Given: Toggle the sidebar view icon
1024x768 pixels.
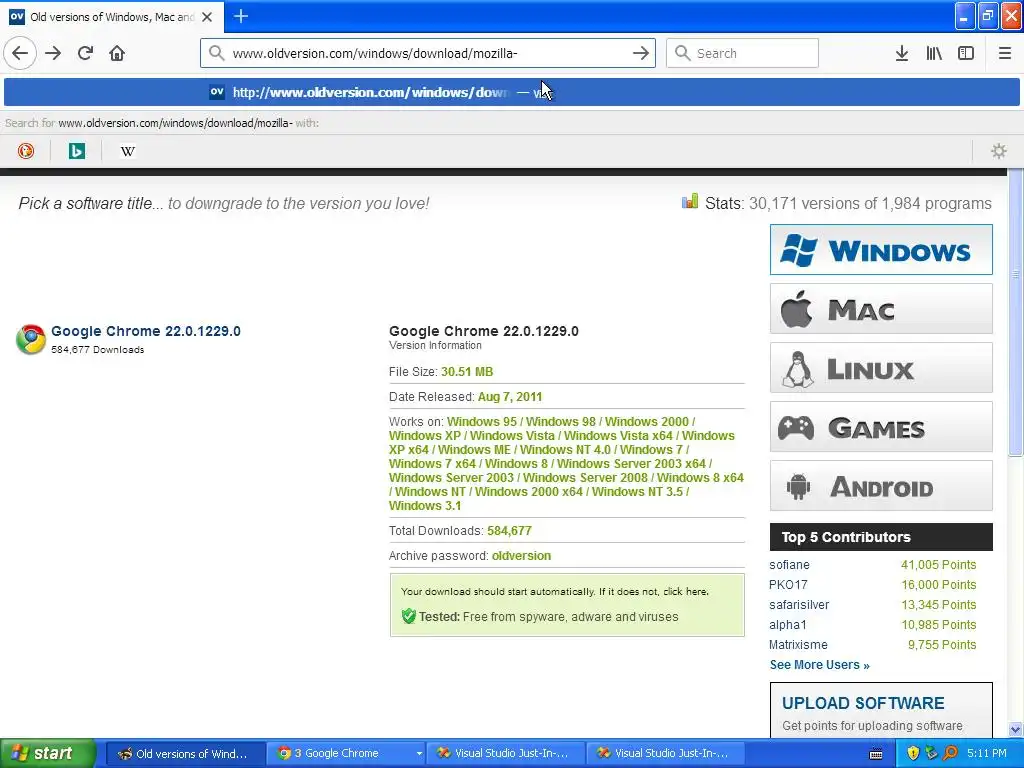Looking at the screenshot, I should tap(966, 53).
